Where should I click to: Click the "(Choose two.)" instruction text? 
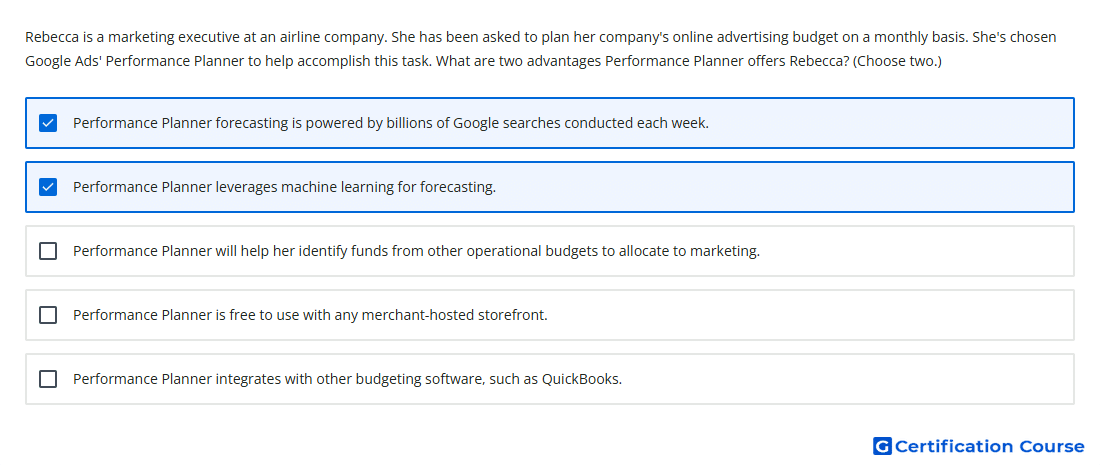(x=897, y=61)
